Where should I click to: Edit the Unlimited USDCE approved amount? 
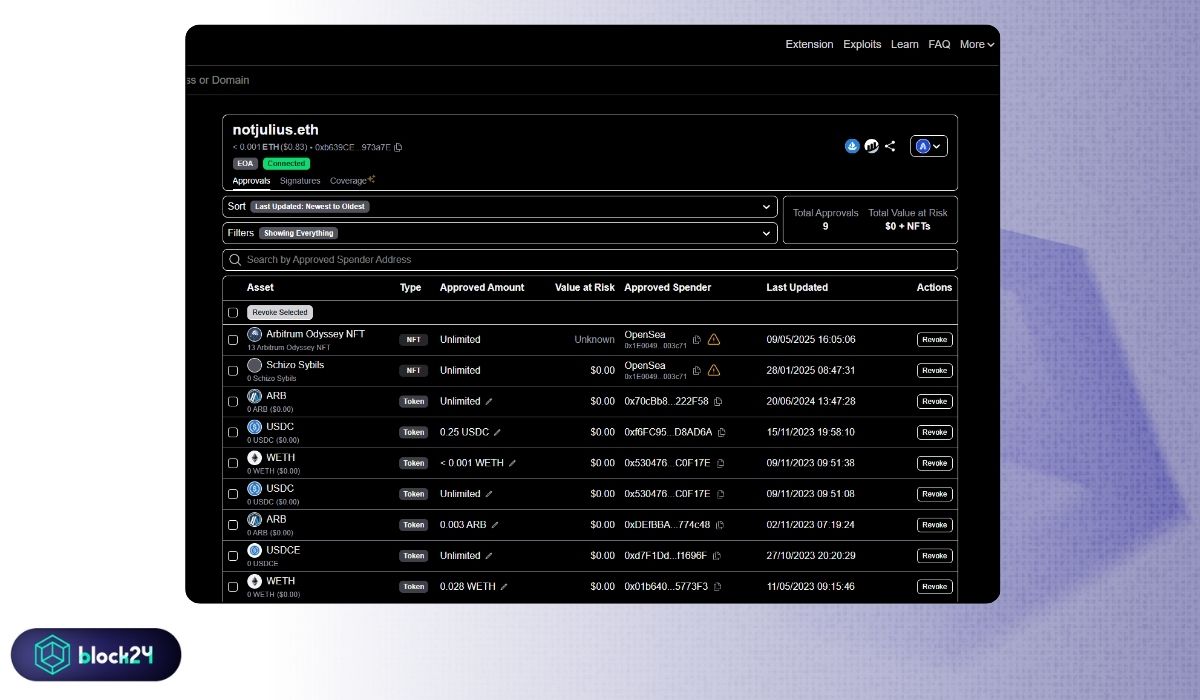point(489,556)
